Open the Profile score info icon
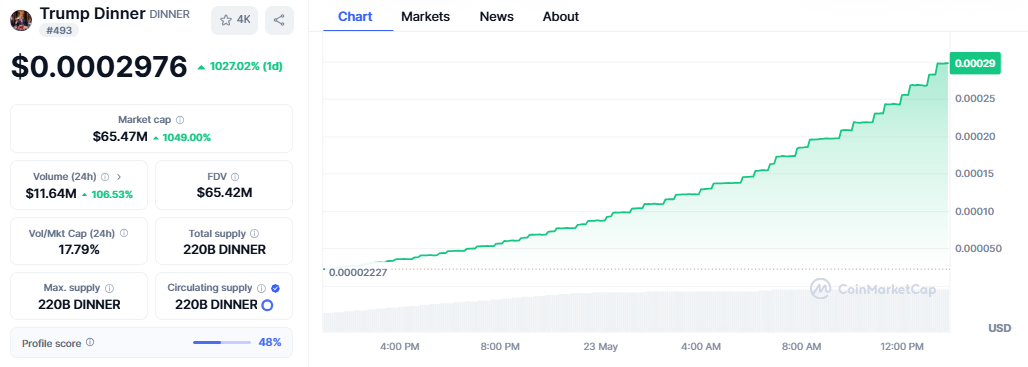 click(90, 342)
